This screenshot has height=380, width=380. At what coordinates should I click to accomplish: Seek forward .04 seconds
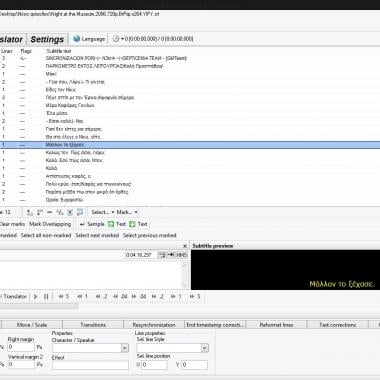139,297
